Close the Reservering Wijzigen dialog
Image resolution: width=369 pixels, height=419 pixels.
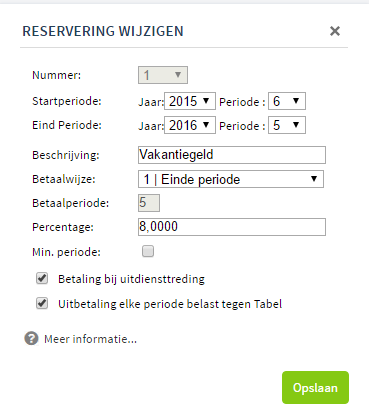coord(335,31)
